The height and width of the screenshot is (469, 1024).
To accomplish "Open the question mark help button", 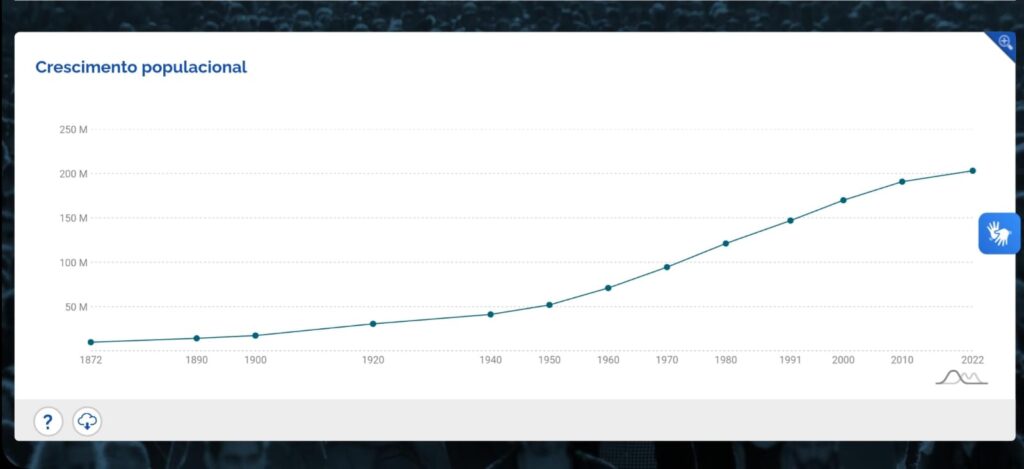I will 48,421.
